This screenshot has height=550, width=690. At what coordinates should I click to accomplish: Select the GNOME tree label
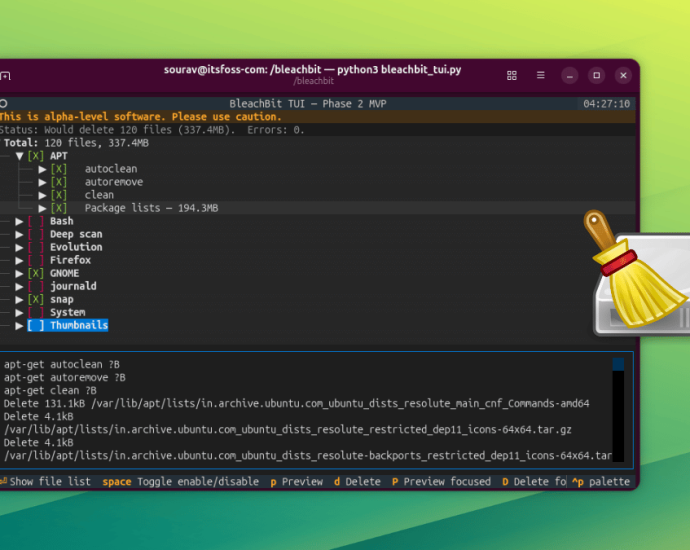point(65,273)
